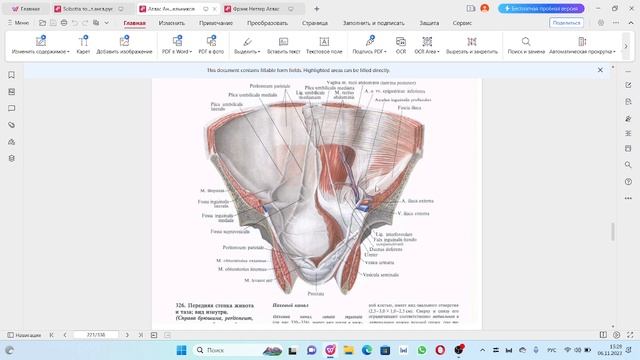
Task: Run the OCR tool
Action: tap(401, 45)
